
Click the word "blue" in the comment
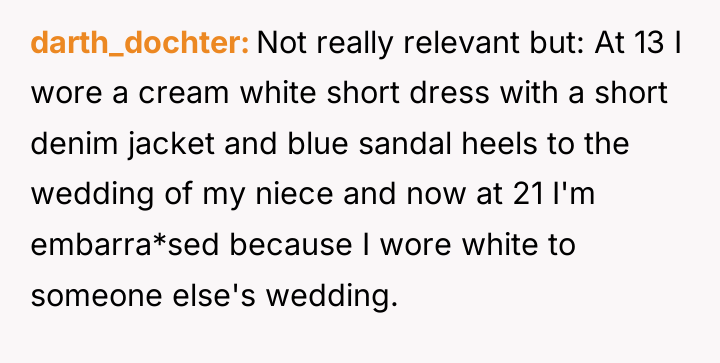point(318,143)
